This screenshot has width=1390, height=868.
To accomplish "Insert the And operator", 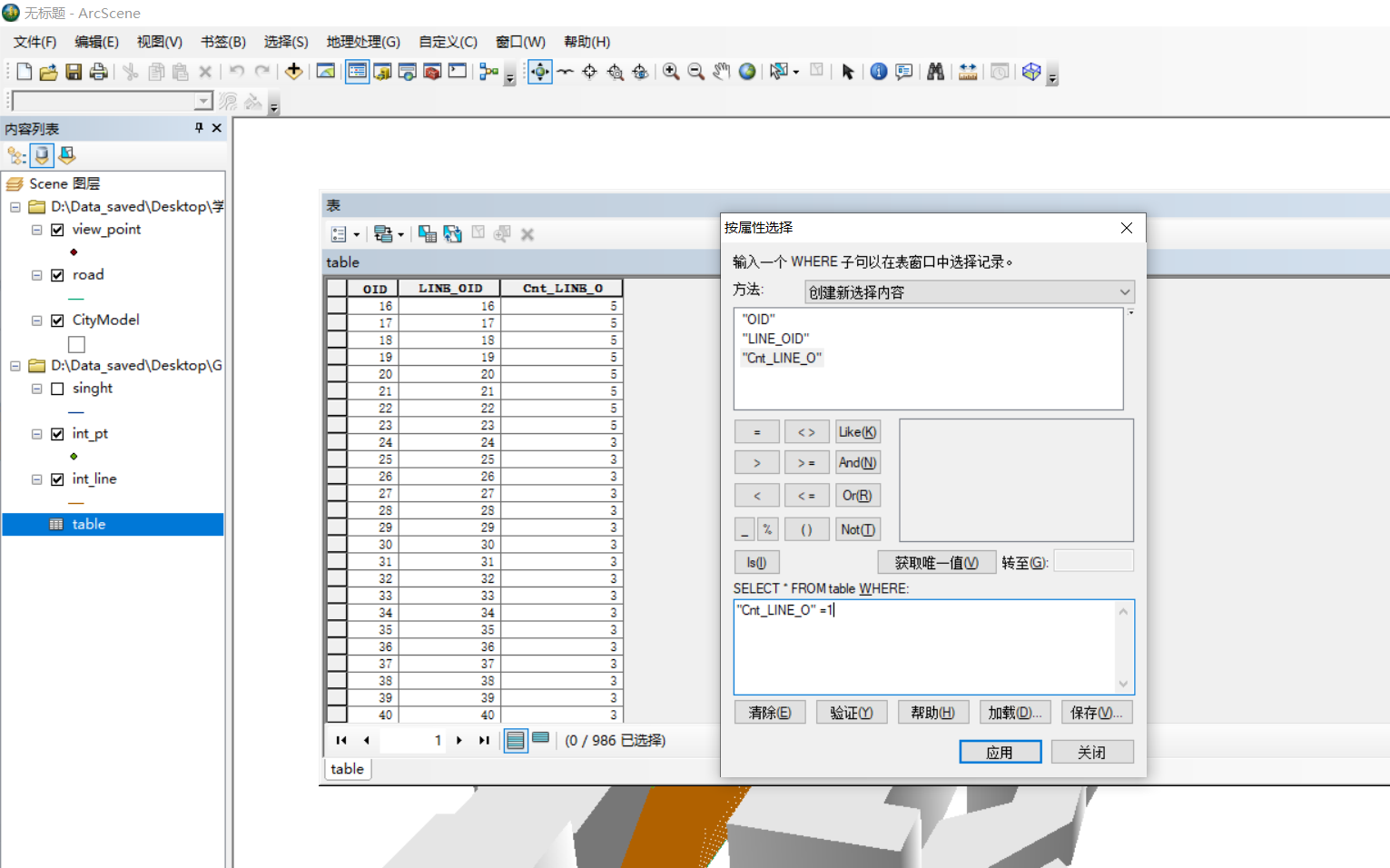I will click(857, 463).
